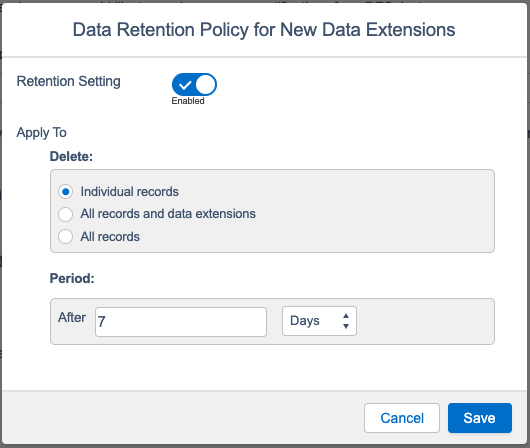Click the Retention Setting label
Screen dimensions: 530x448
point(69,81)
